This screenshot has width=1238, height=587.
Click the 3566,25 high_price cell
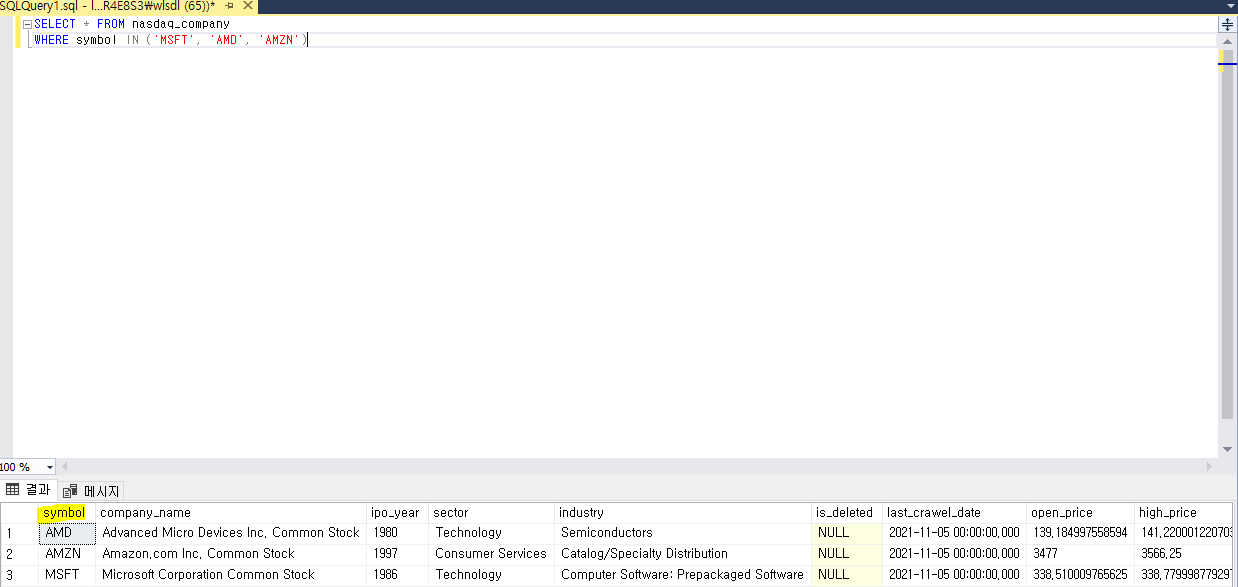click(x=1185, y=554)
